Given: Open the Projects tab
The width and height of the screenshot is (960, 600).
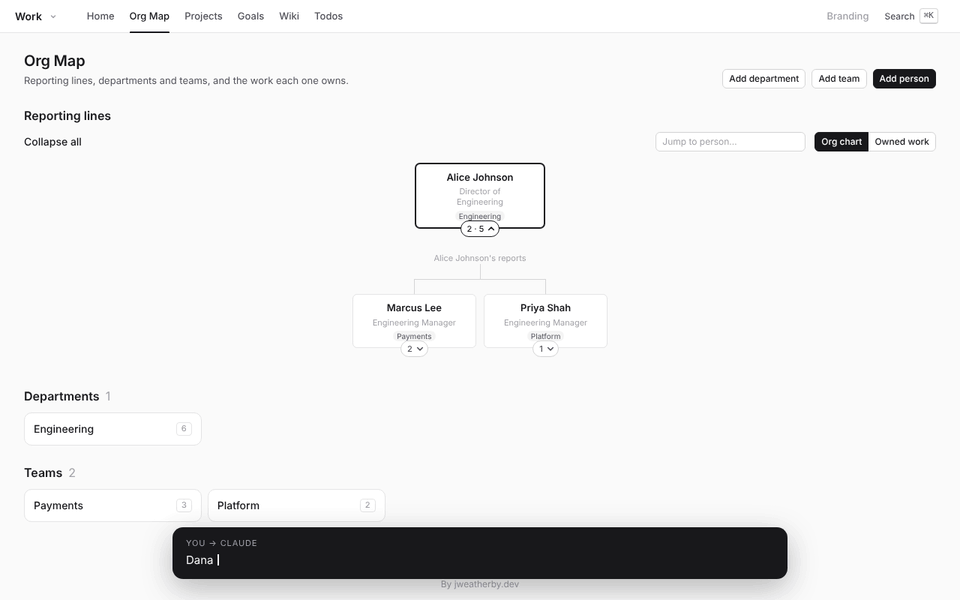Looking at the screenshot, I should click(x=203, y=16).
